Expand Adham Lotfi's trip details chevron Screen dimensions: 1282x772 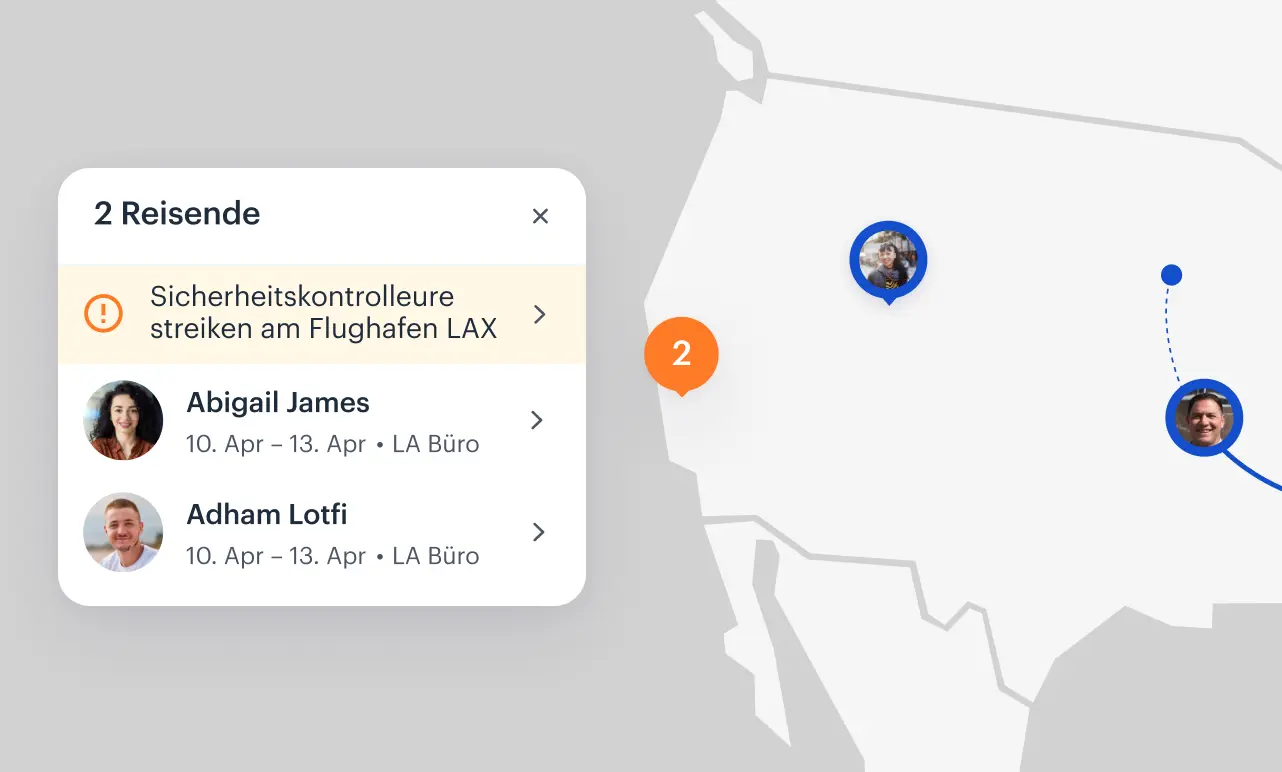click(x=538, y=532)
